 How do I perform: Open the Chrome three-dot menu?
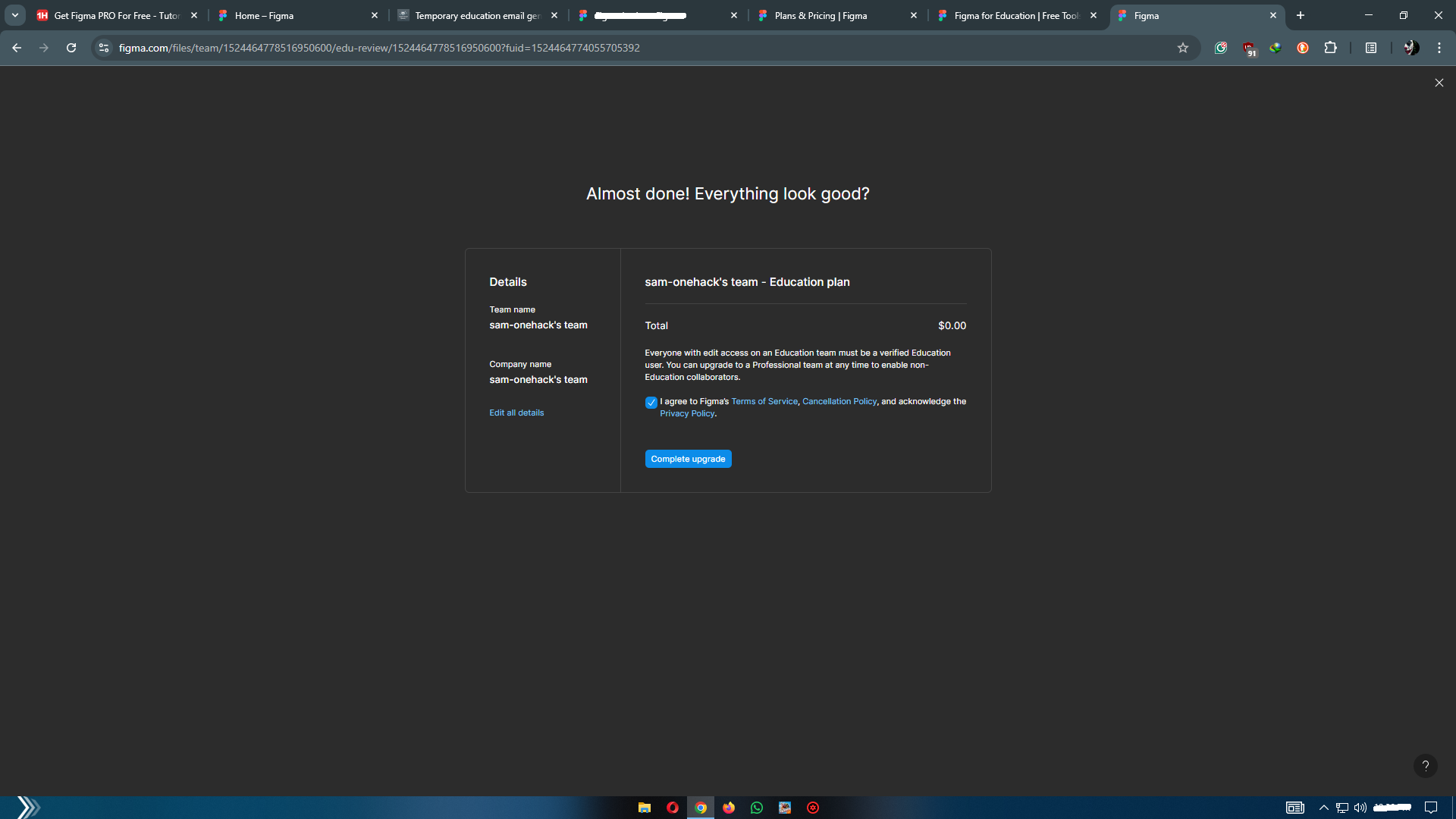coord(1439,48)
